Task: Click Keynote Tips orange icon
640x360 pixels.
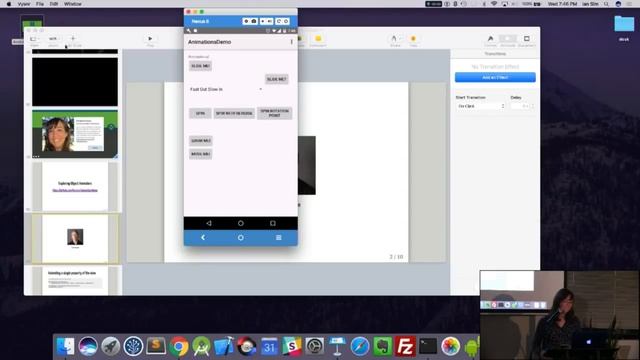Action: pos(413,39)
